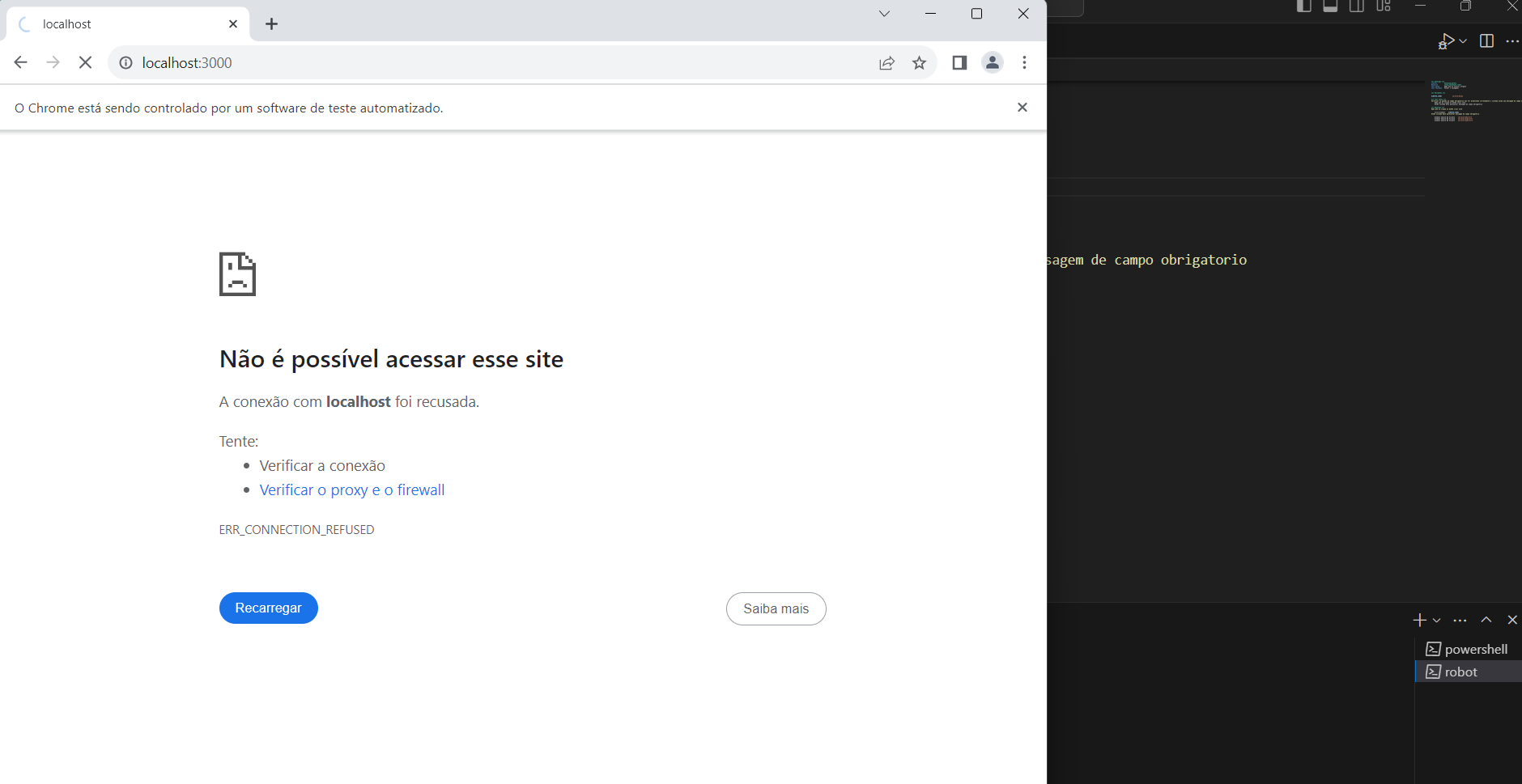1522x784 pixels.
Task: Expand the run options dropdown in VS Code
Action: click(x=1463, y=41)
